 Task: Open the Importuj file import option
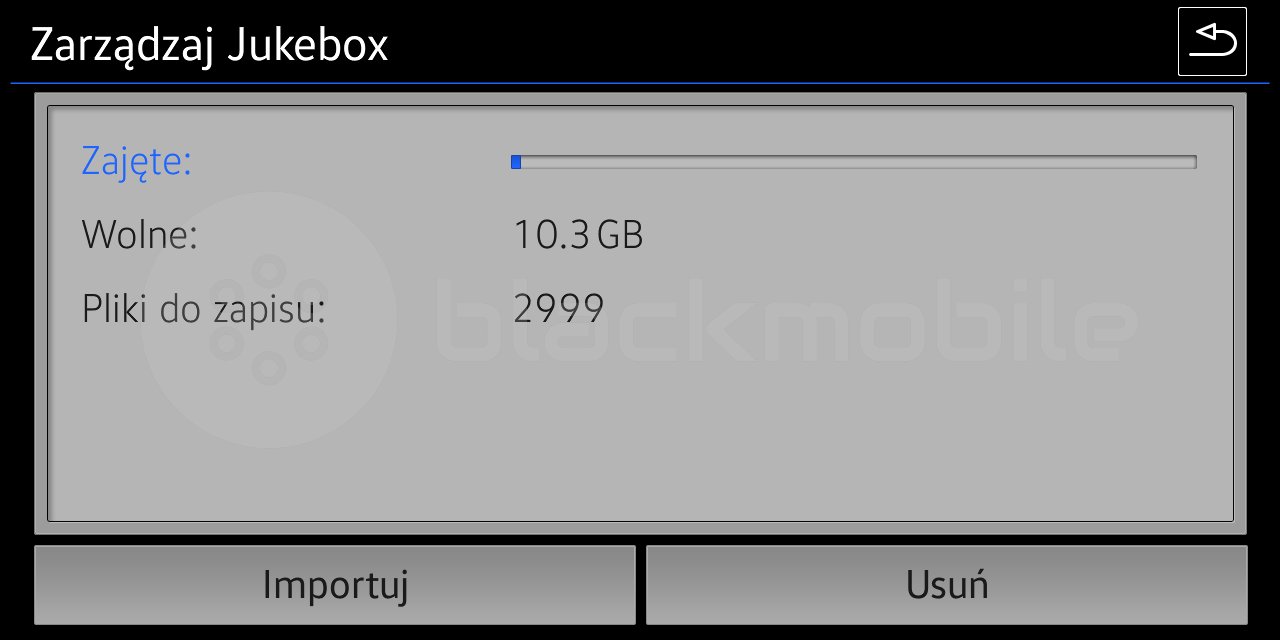click(x=335, y=585)
